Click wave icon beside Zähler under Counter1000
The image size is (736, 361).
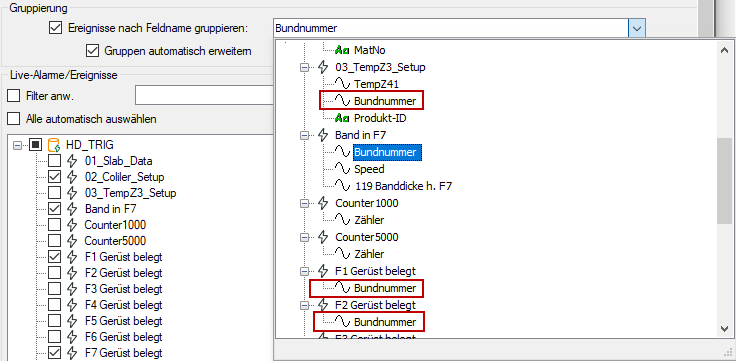(x=343, y=220)
